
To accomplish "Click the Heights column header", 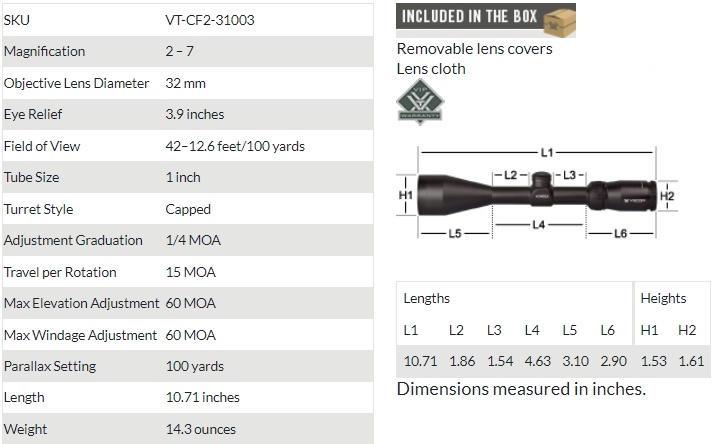I will (663, 298).
